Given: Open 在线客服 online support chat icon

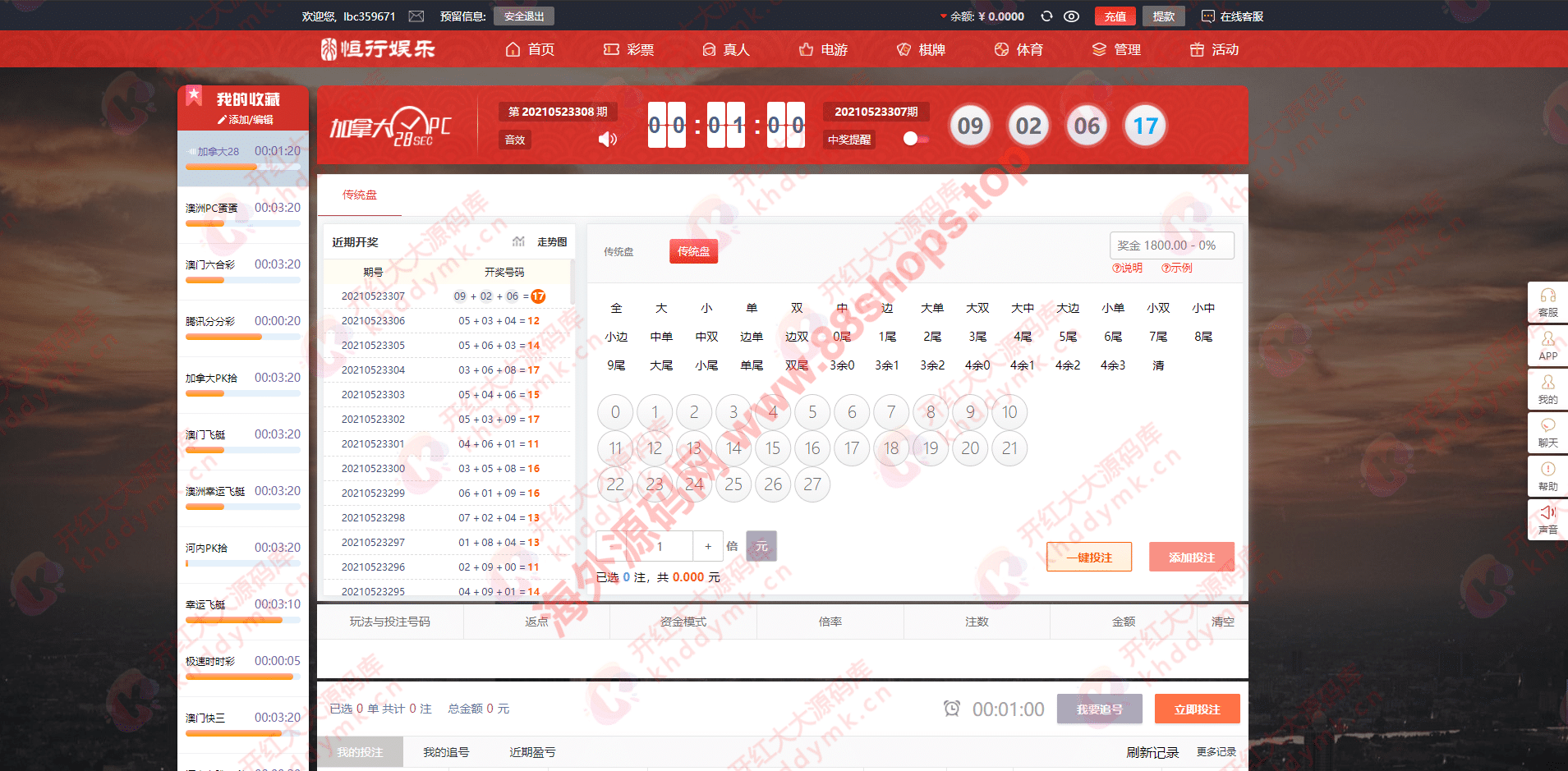Looking at the screenshot, I should (x=1207, y=16).
